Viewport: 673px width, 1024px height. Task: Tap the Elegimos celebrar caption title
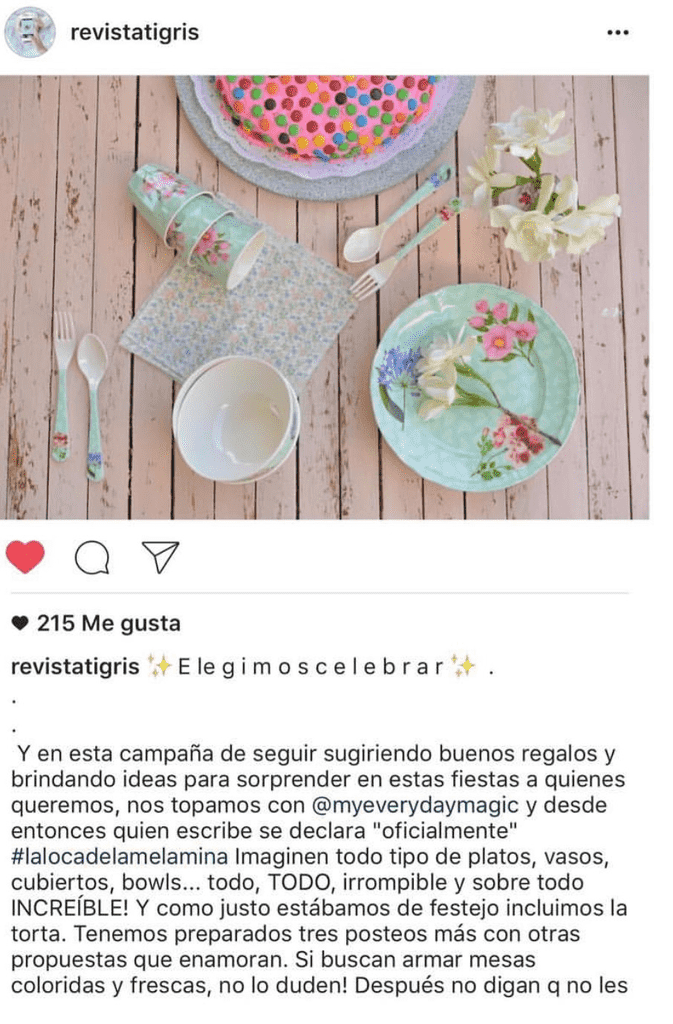(311, 667)
